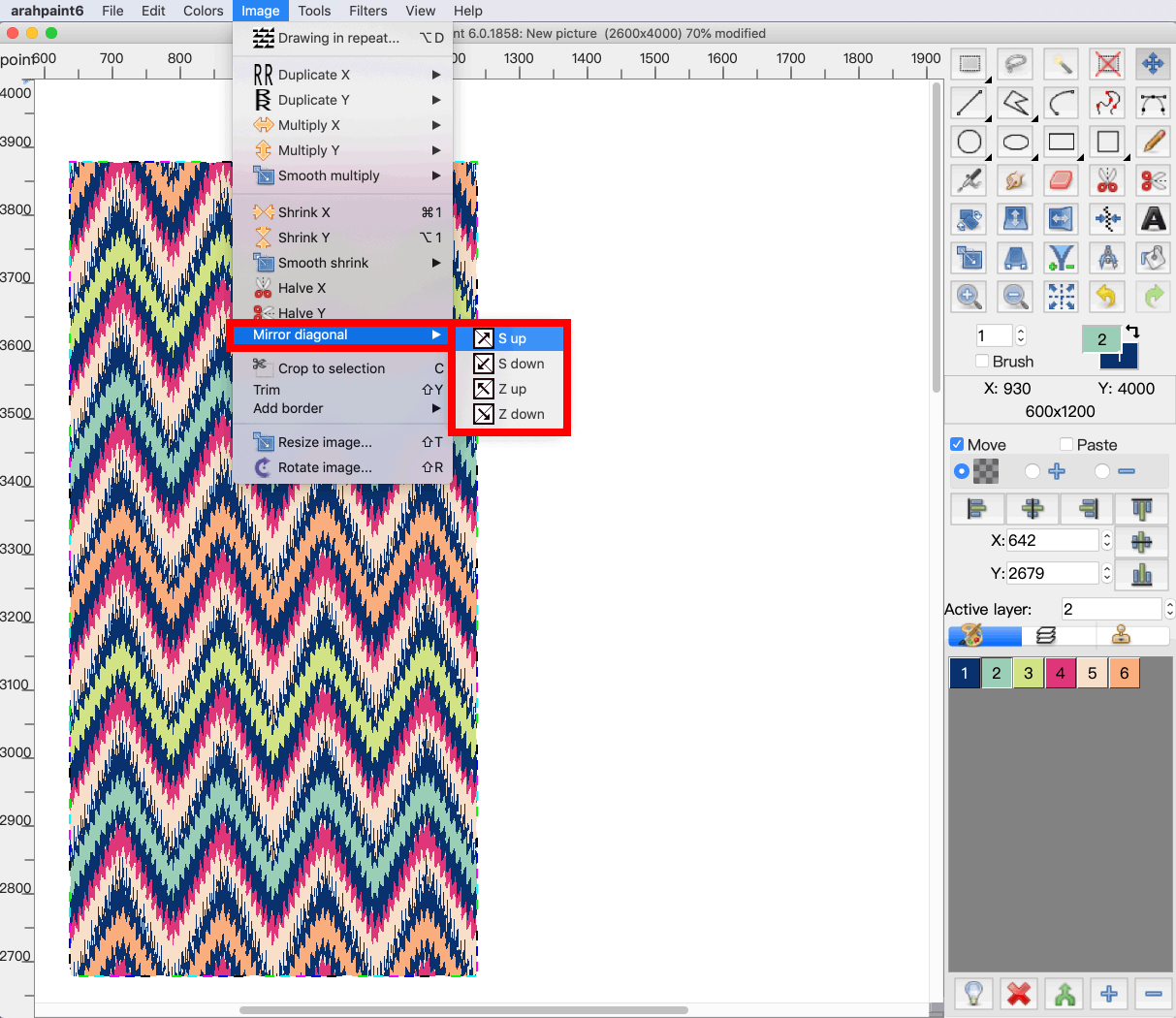This screenshot has width=1176, height=1018.
Task: Click the align left icon
Action: click(x=976, y=508)
